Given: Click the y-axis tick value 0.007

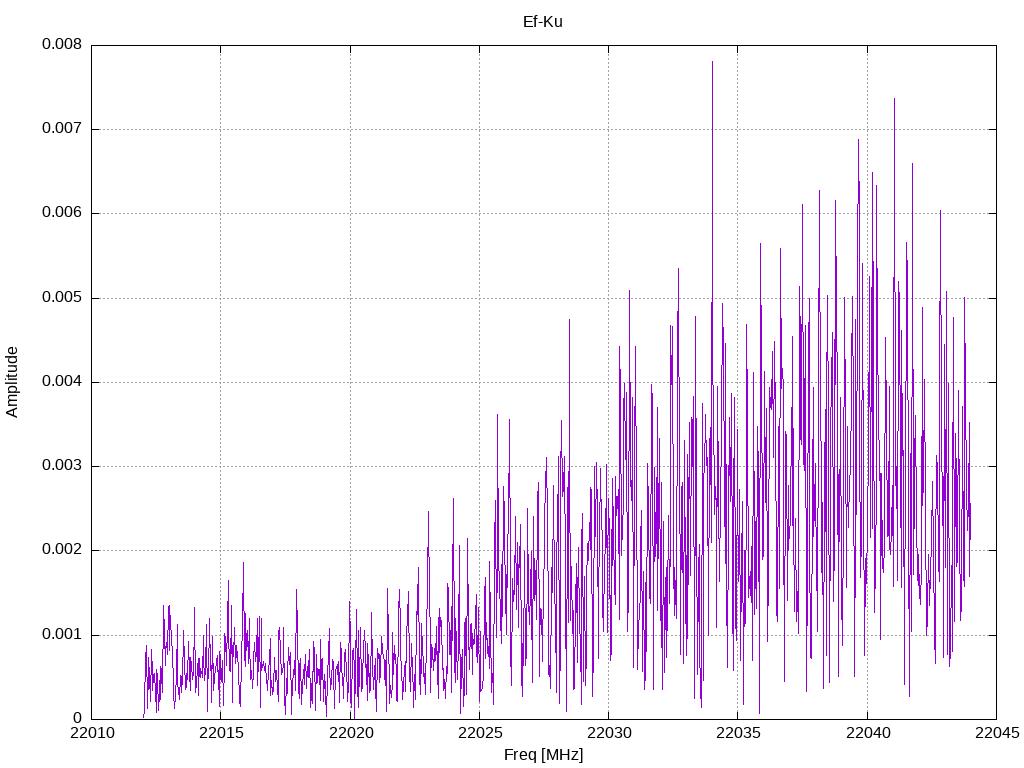Looking at the screenshot, I should pos(62,128).
